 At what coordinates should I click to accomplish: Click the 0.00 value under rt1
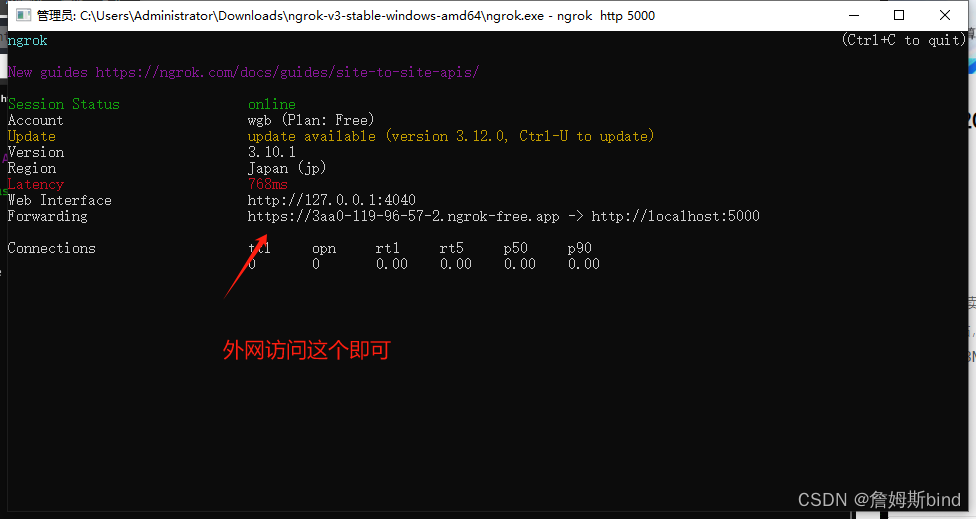[x=392, y=264]
